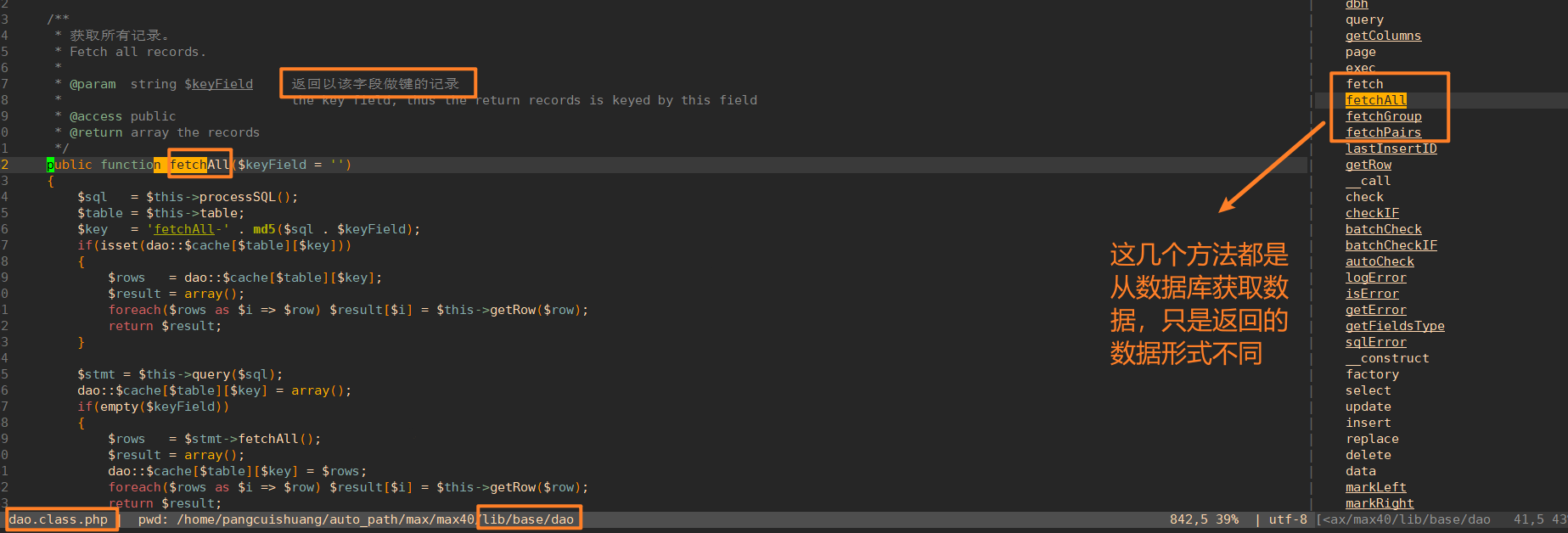Select autoCheck in the tag list
The width and height of the screenshot is (1568, 533).
coord(1380,261)
